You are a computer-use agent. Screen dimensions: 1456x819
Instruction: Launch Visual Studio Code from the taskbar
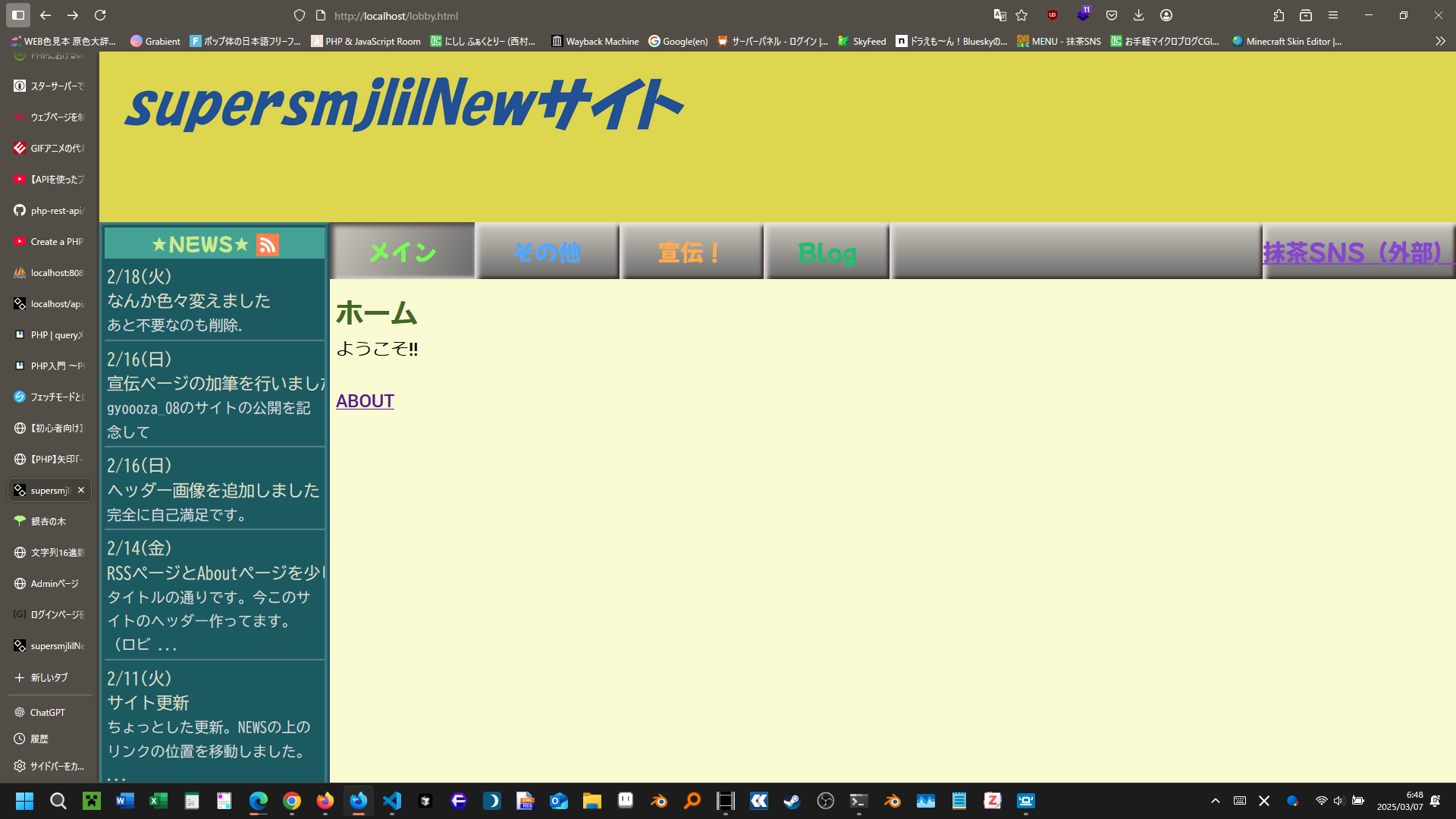pyautogui.click(x=391, y=801)
